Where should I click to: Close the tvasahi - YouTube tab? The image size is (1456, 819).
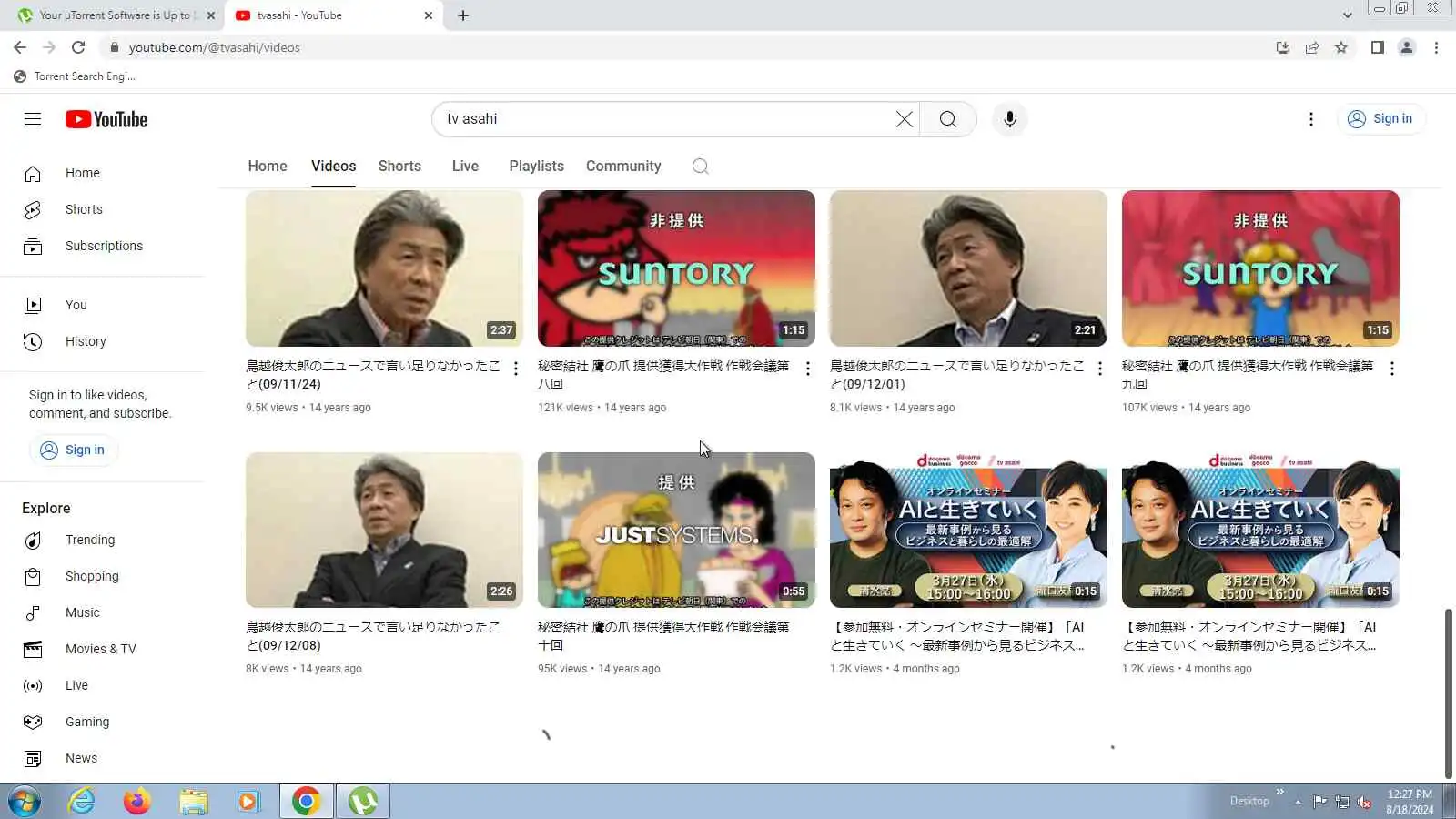click(429, 15)
